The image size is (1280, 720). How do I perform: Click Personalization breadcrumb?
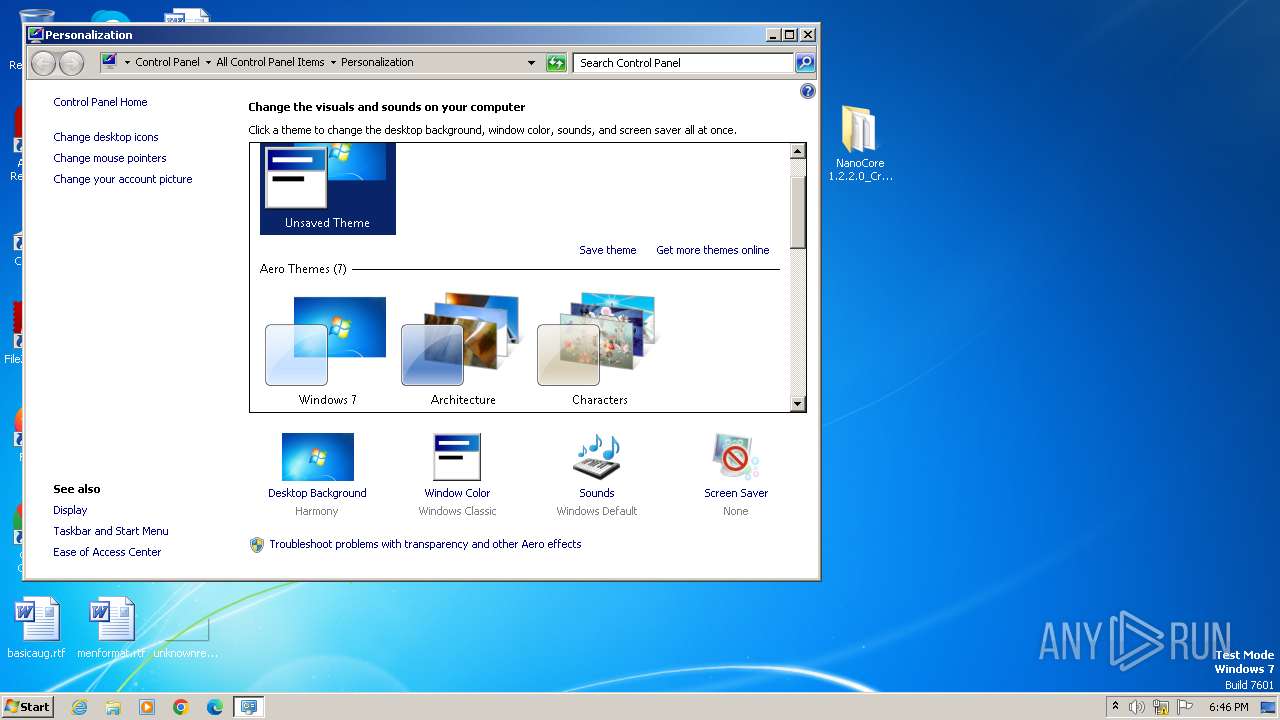coord(377,62)
